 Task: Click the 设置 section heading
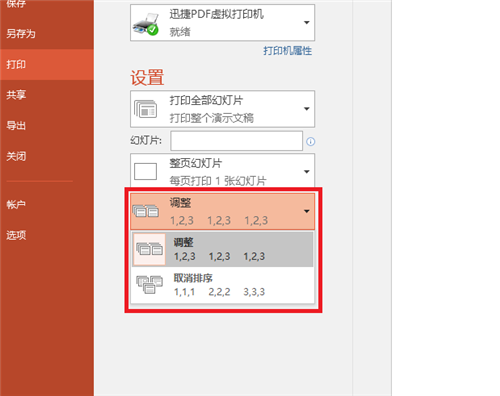coord(147,78)
